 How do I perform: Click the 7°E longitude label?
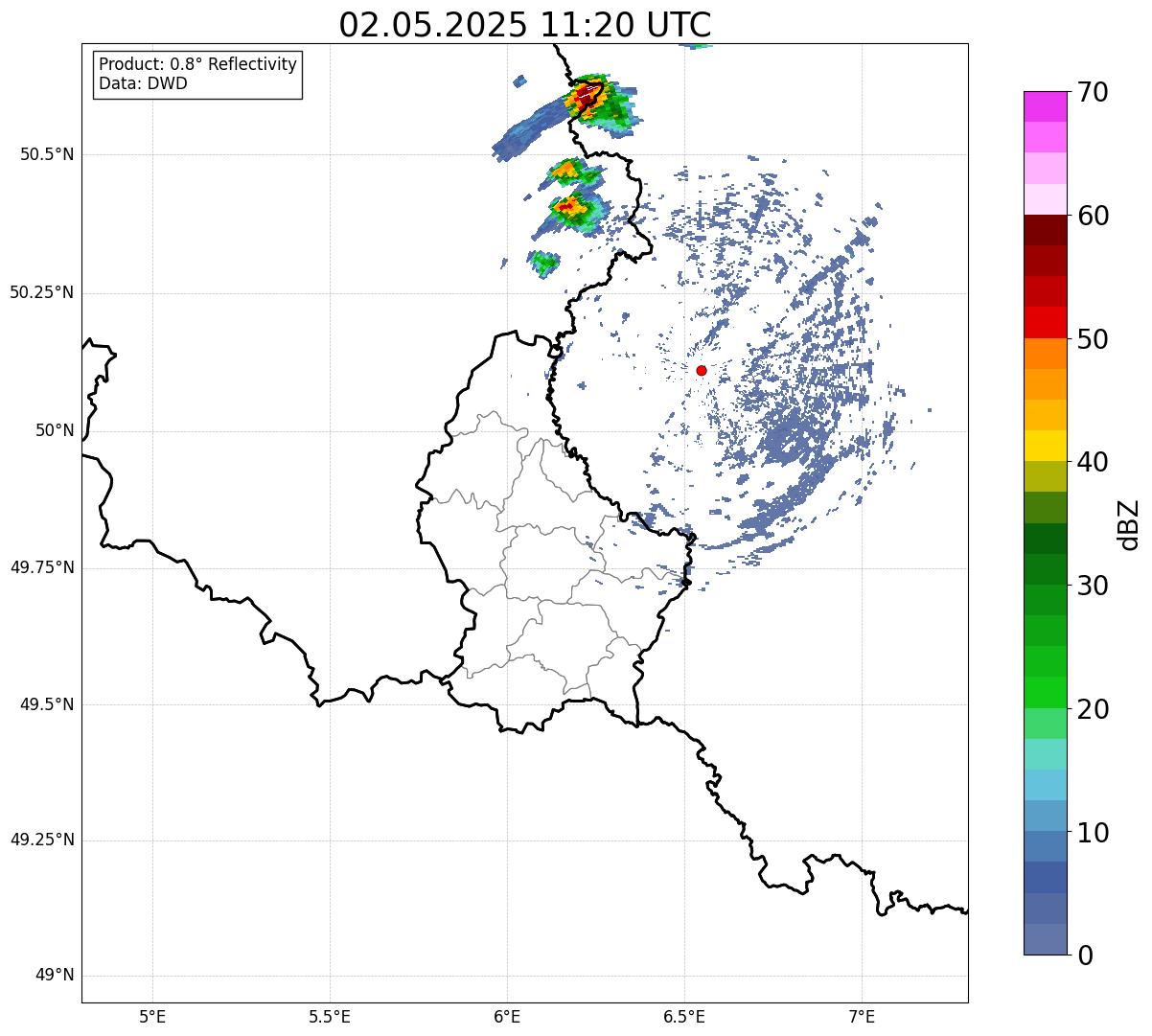tap(862, 1016)
